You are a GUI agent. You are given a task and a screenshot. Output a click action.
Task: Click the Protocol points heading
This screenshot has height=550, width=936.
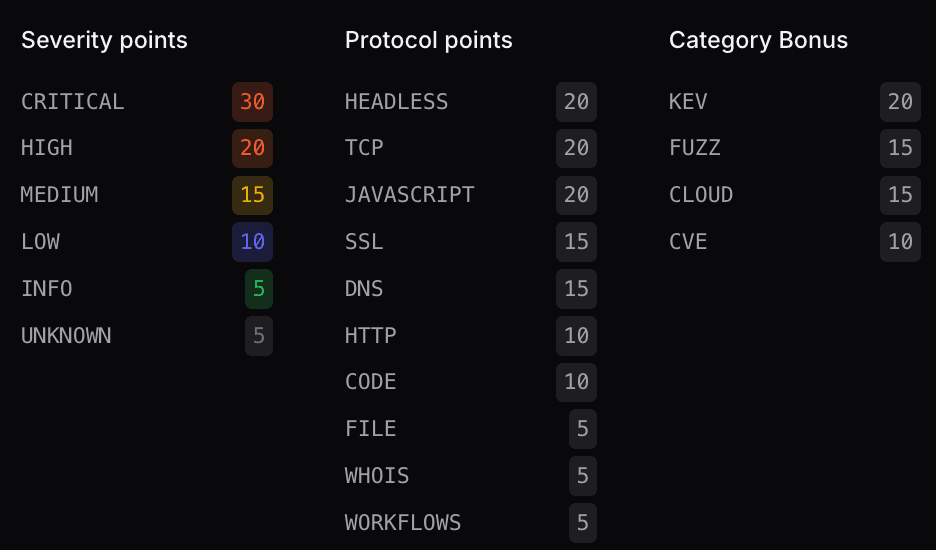click(428, 40)
